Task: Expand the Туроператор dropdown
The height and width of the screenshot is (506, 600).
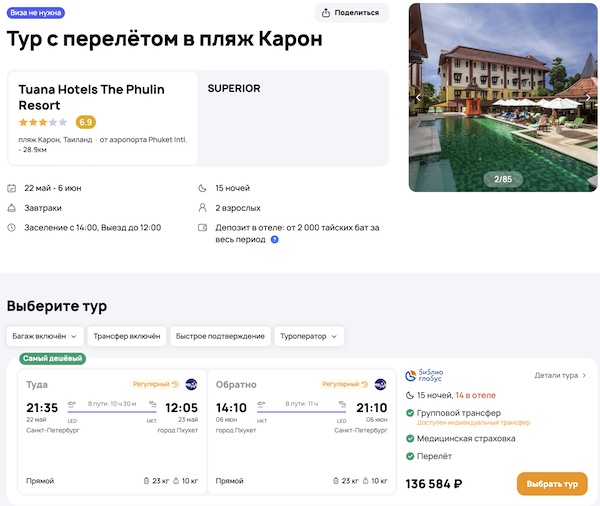Action: tap(309, 336)
